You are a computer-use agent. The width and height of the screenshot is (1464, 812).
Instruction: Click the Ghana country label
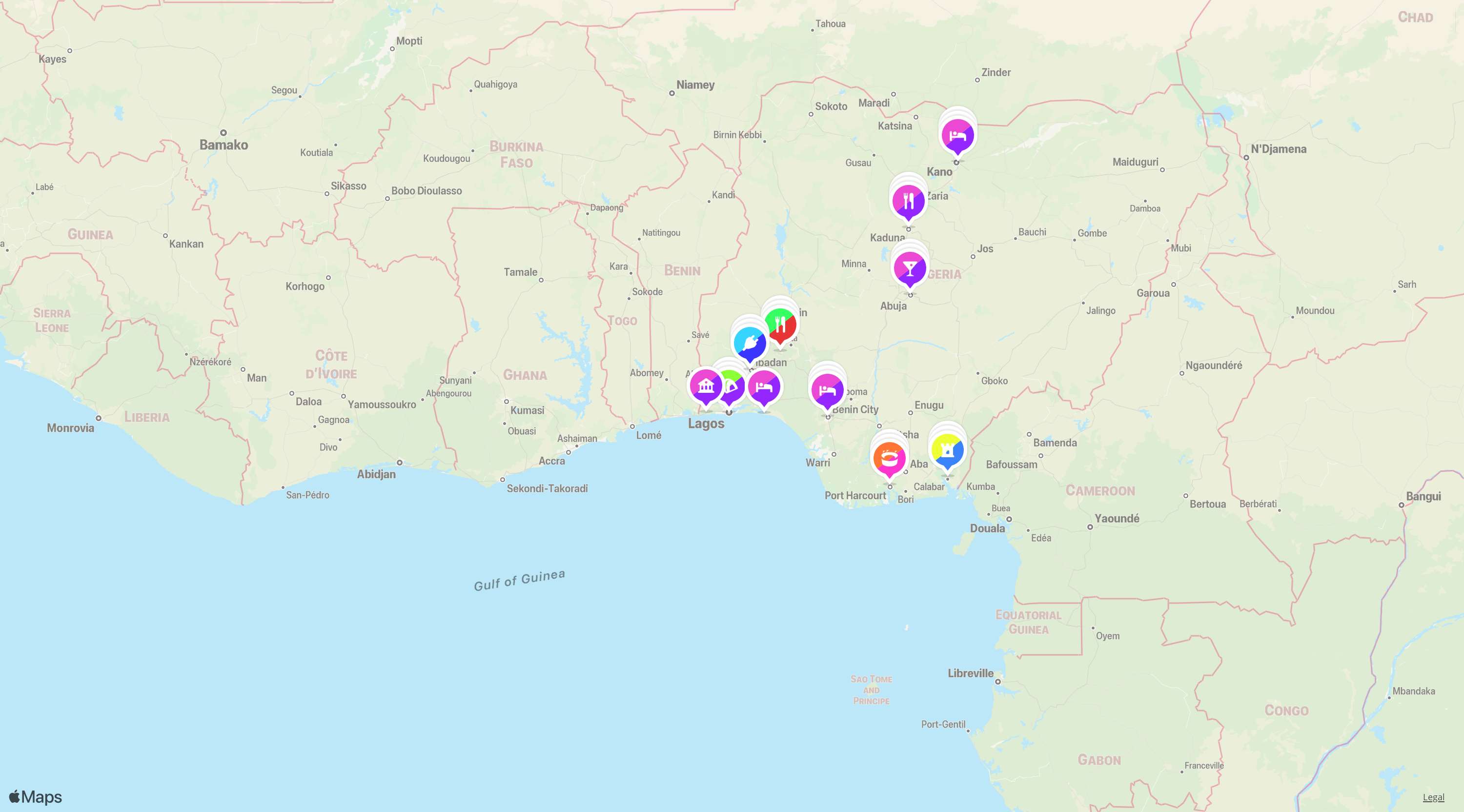click(x=525, y=375)
